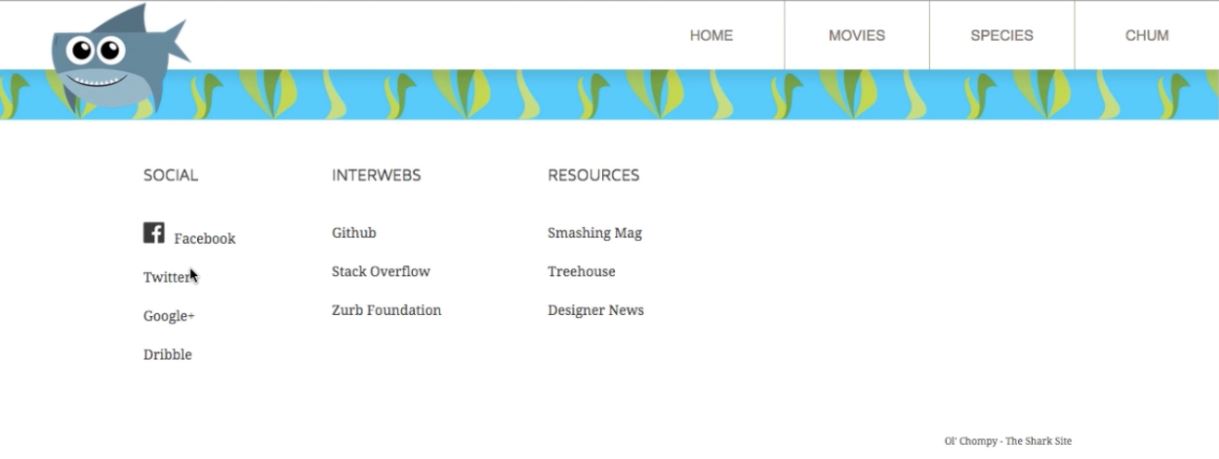The height and width of the screenshot is (459, 1219).
Task: Click the shark mascot logo
Action: (115, 58)
